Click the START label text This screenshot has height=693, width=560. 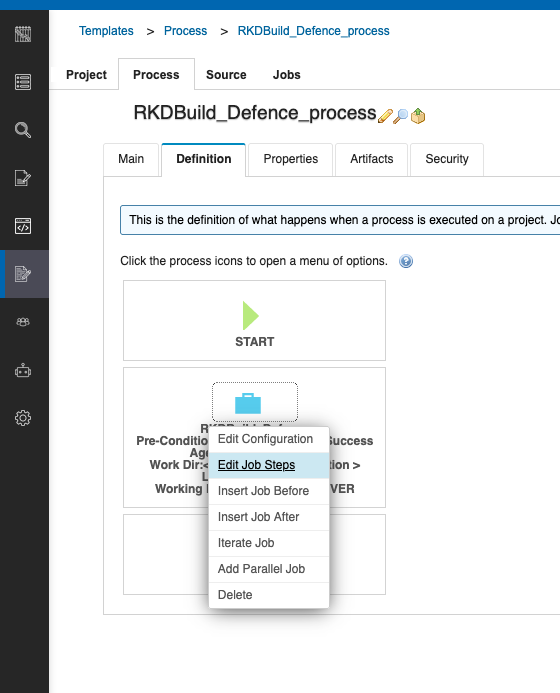click(x=255, y=342)
